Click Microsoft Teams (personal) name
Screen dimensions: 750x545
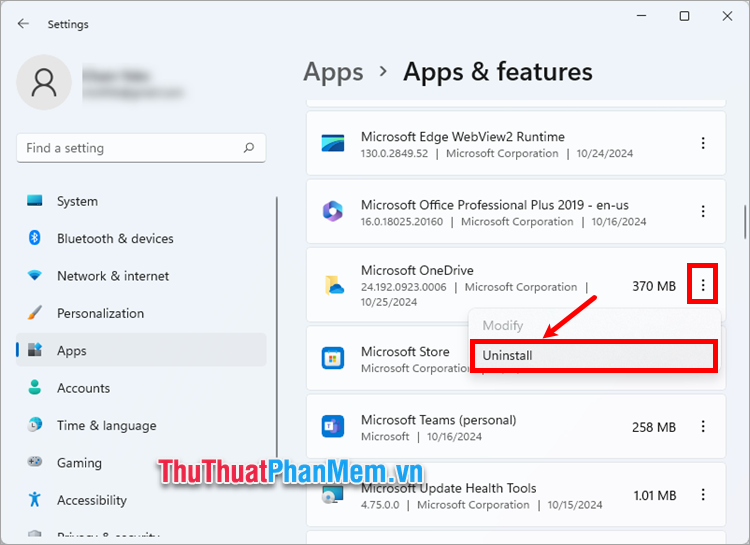point(439,420)
